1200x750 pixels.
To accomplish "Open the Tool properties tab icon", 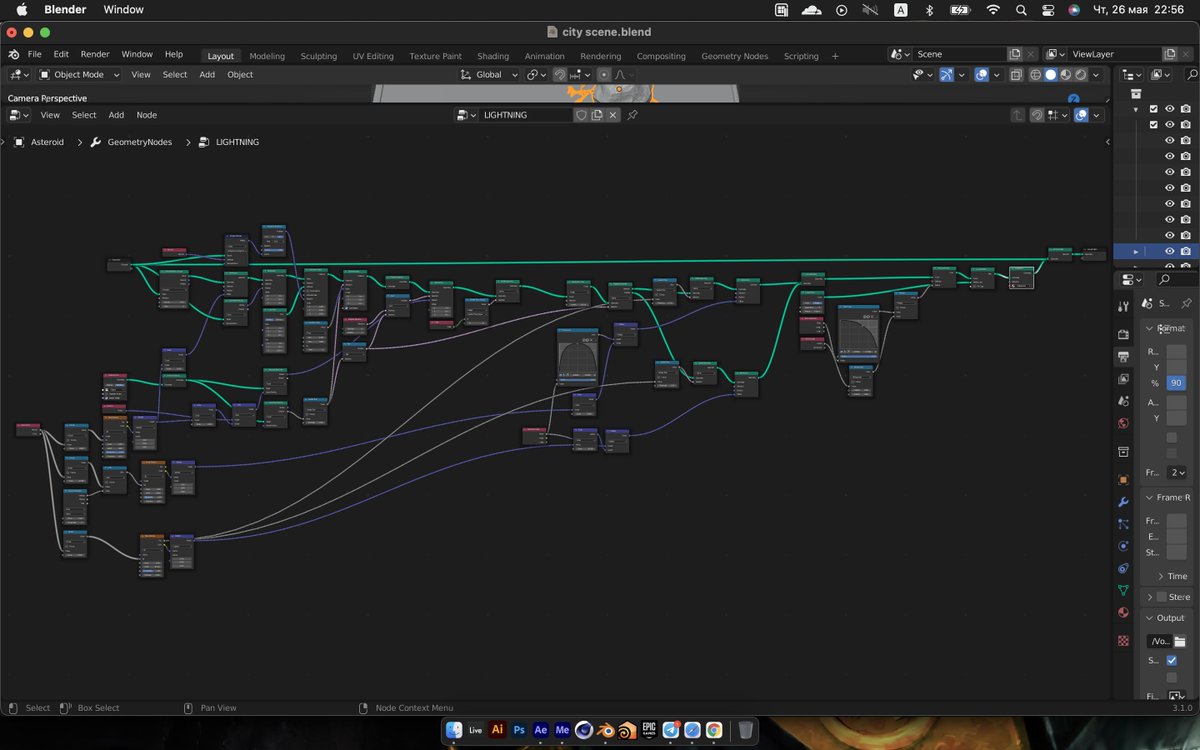I will 1123,306.
